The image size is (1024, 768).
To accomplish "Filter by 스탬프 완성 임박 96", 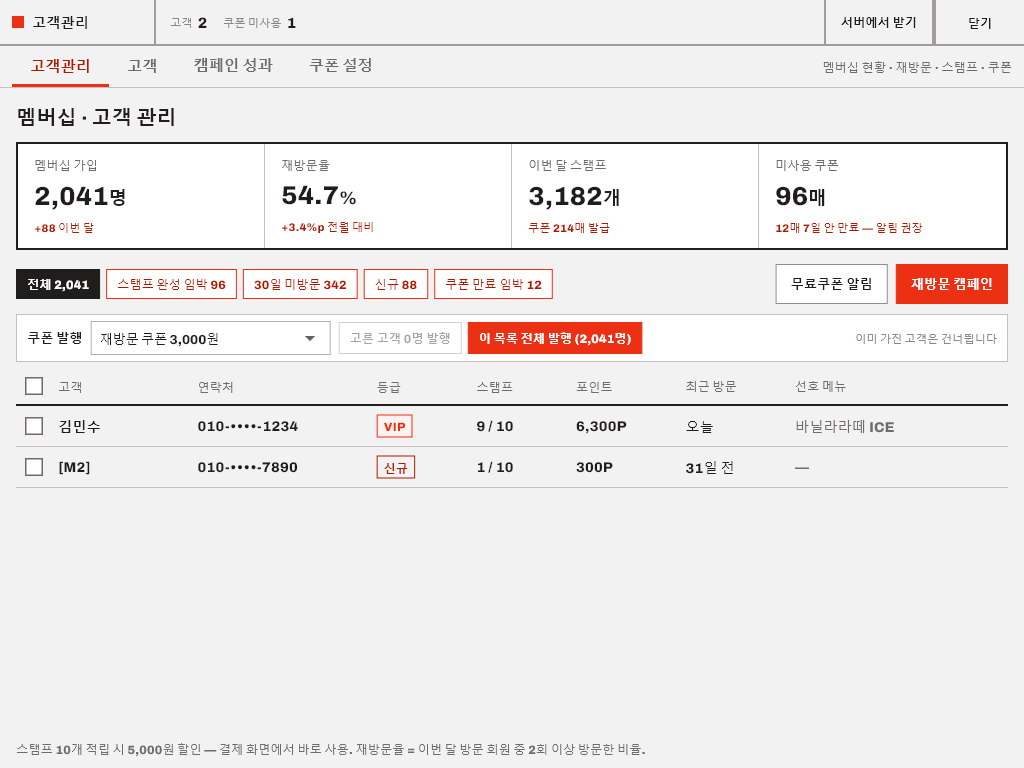I will pos(171,284).
